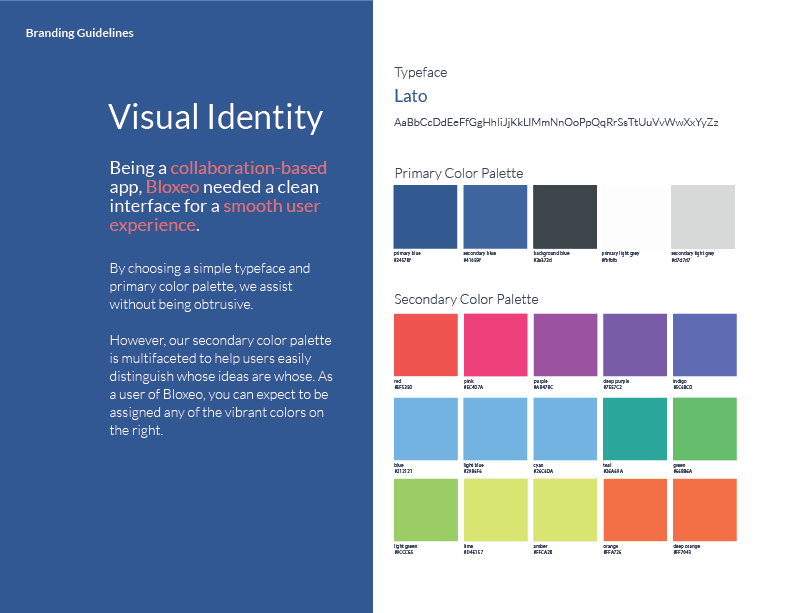This screenshot has height=613, width=792.
Task: Click 'distinguish whose ideas are whose' line
Action: [x=212, y=377]
